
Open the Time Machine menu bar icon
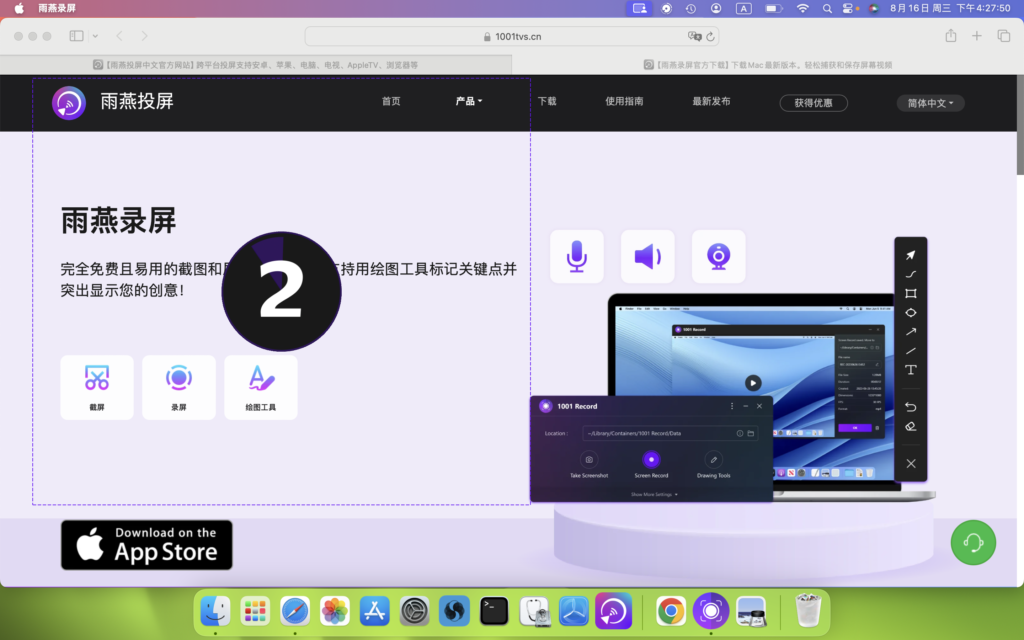(691, 8)
